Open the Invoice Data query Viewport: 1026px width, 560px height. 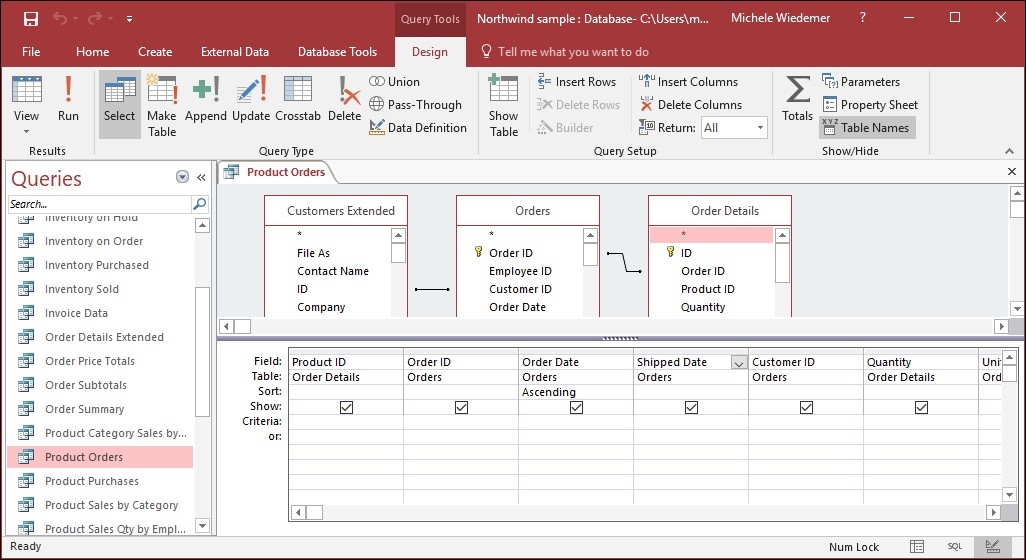click(76, 313)
